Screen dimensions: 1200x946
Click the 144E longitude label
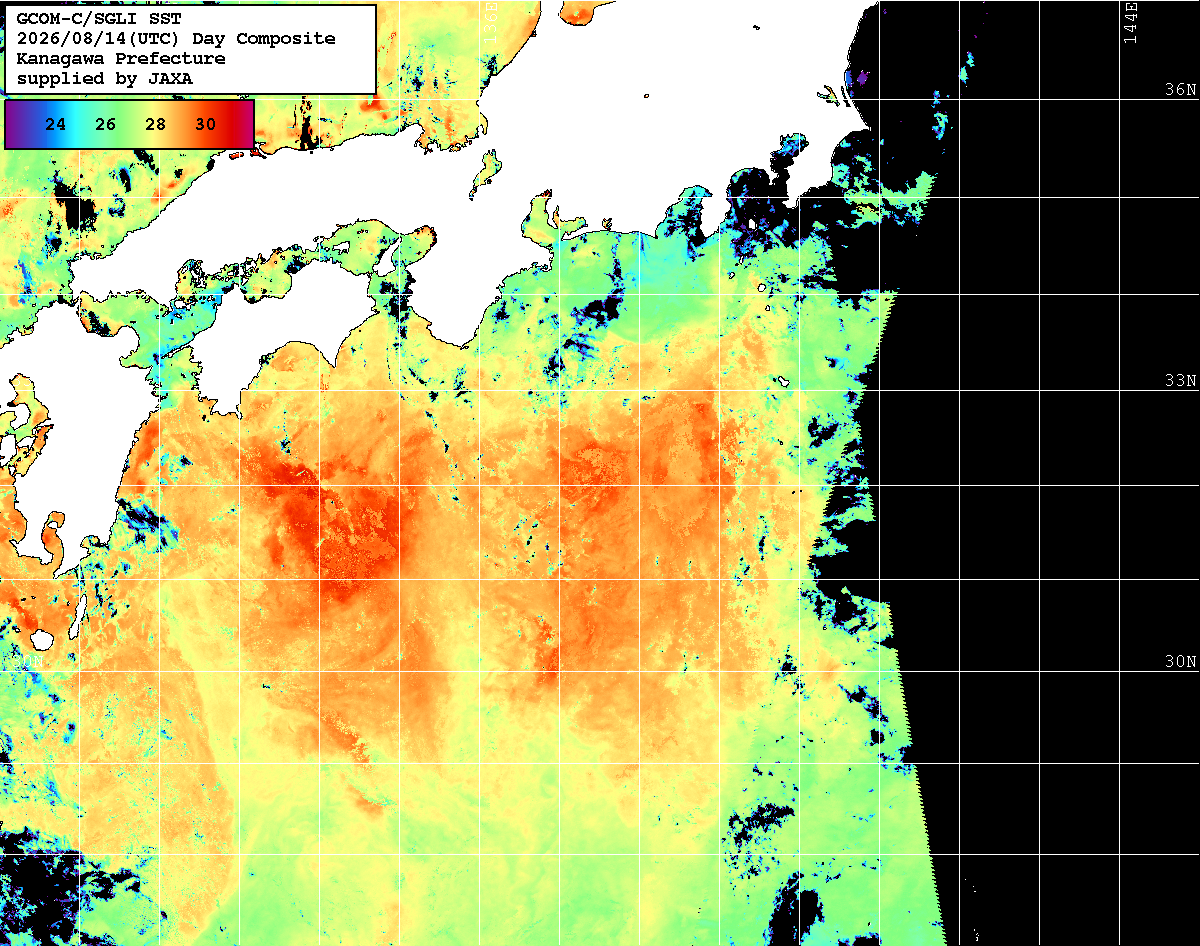(x=1130, y=24)
